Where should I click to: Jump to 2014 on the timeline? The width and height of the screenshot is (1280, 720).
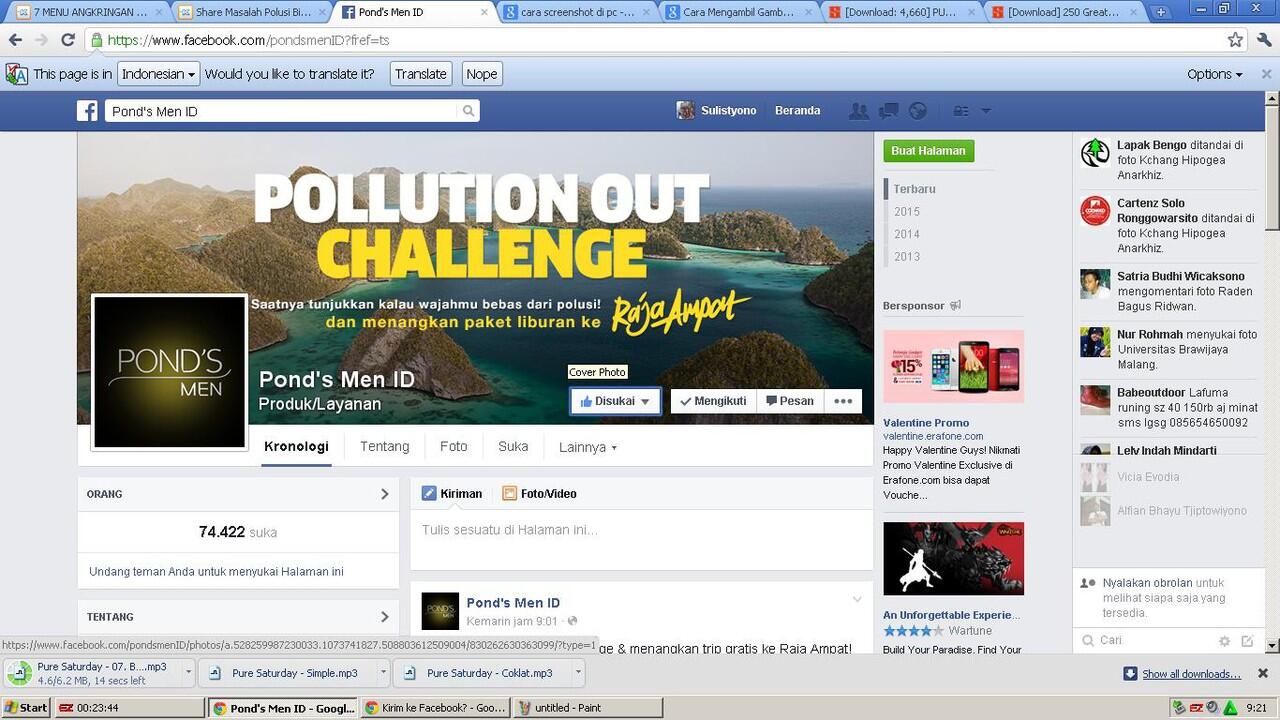[907, 234]
